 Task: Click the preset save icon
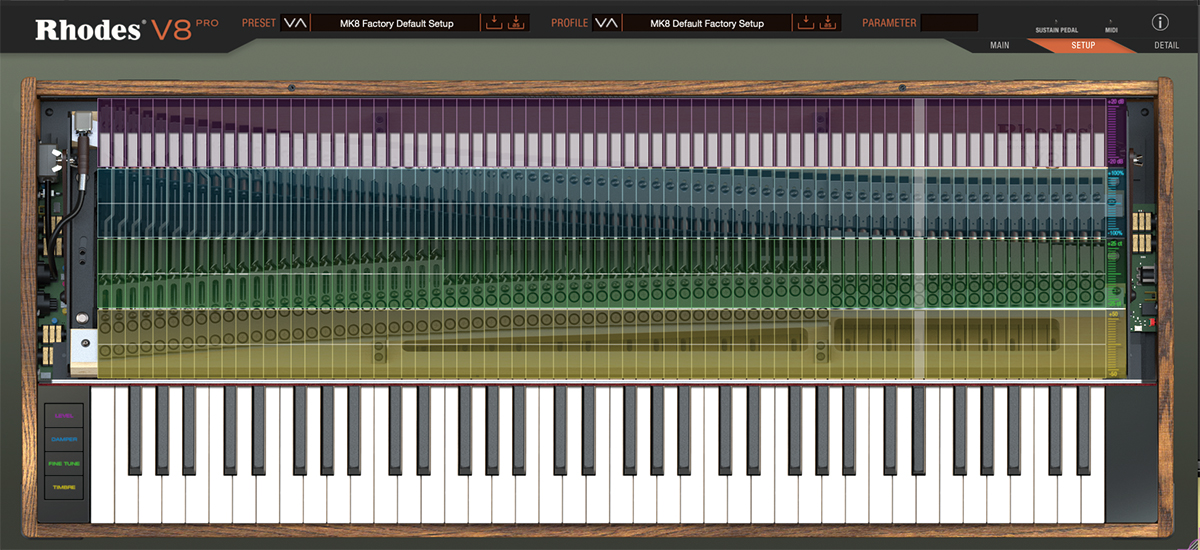[x=493, y=23]
